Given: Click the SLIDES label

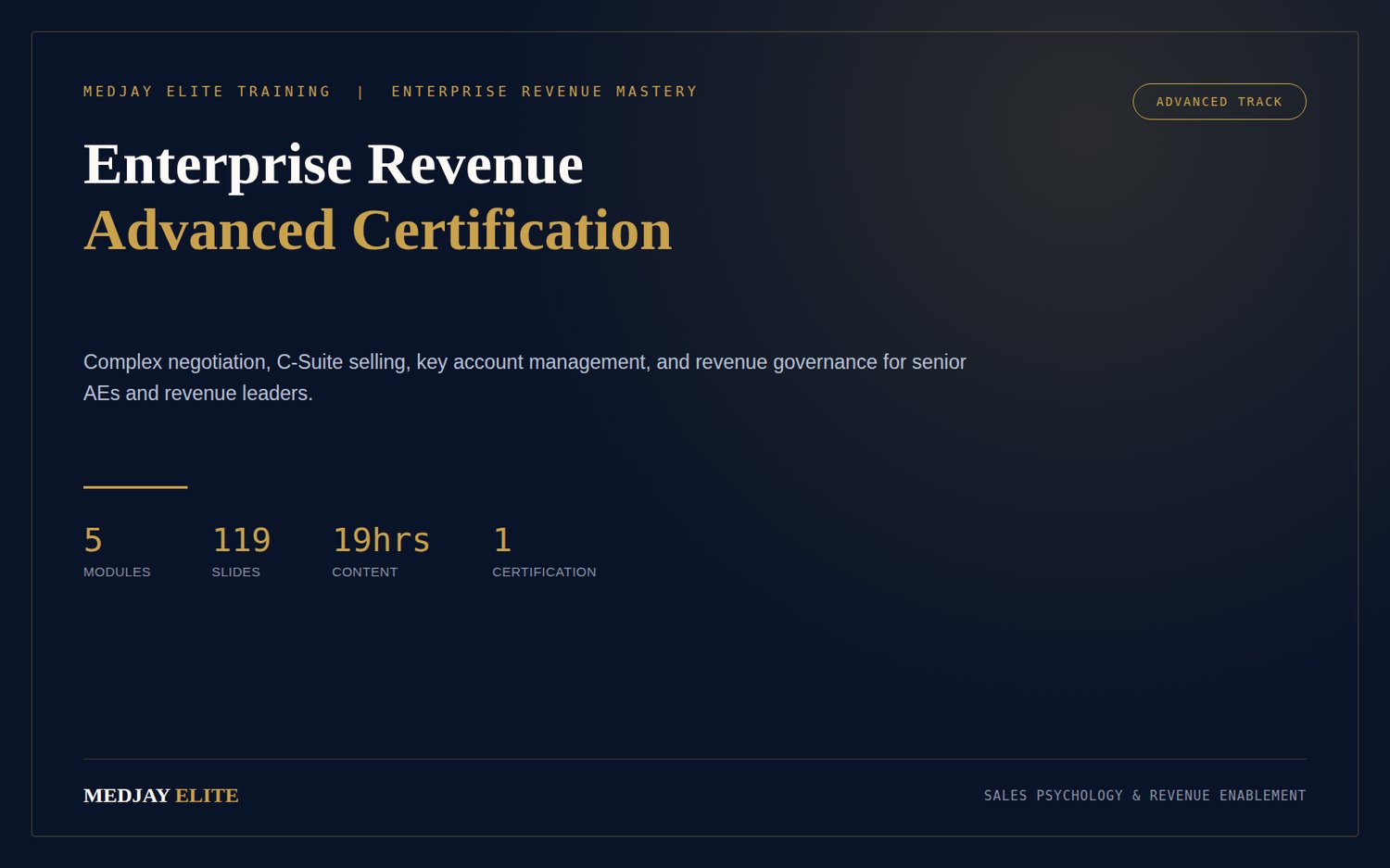Looking at the screenshot, I should [x=235, y=572].
